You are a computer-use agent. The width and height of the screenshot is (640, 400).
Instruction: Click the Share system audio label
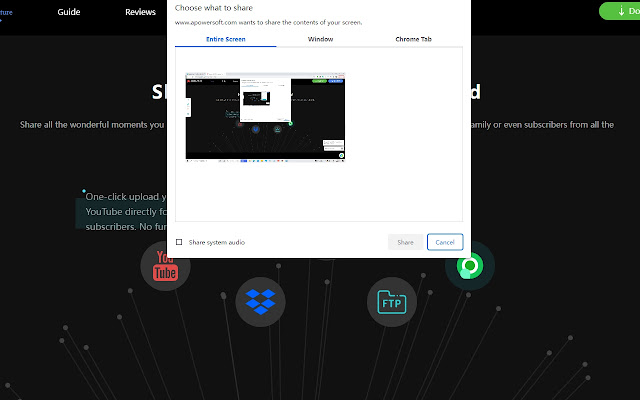(217, 242)
